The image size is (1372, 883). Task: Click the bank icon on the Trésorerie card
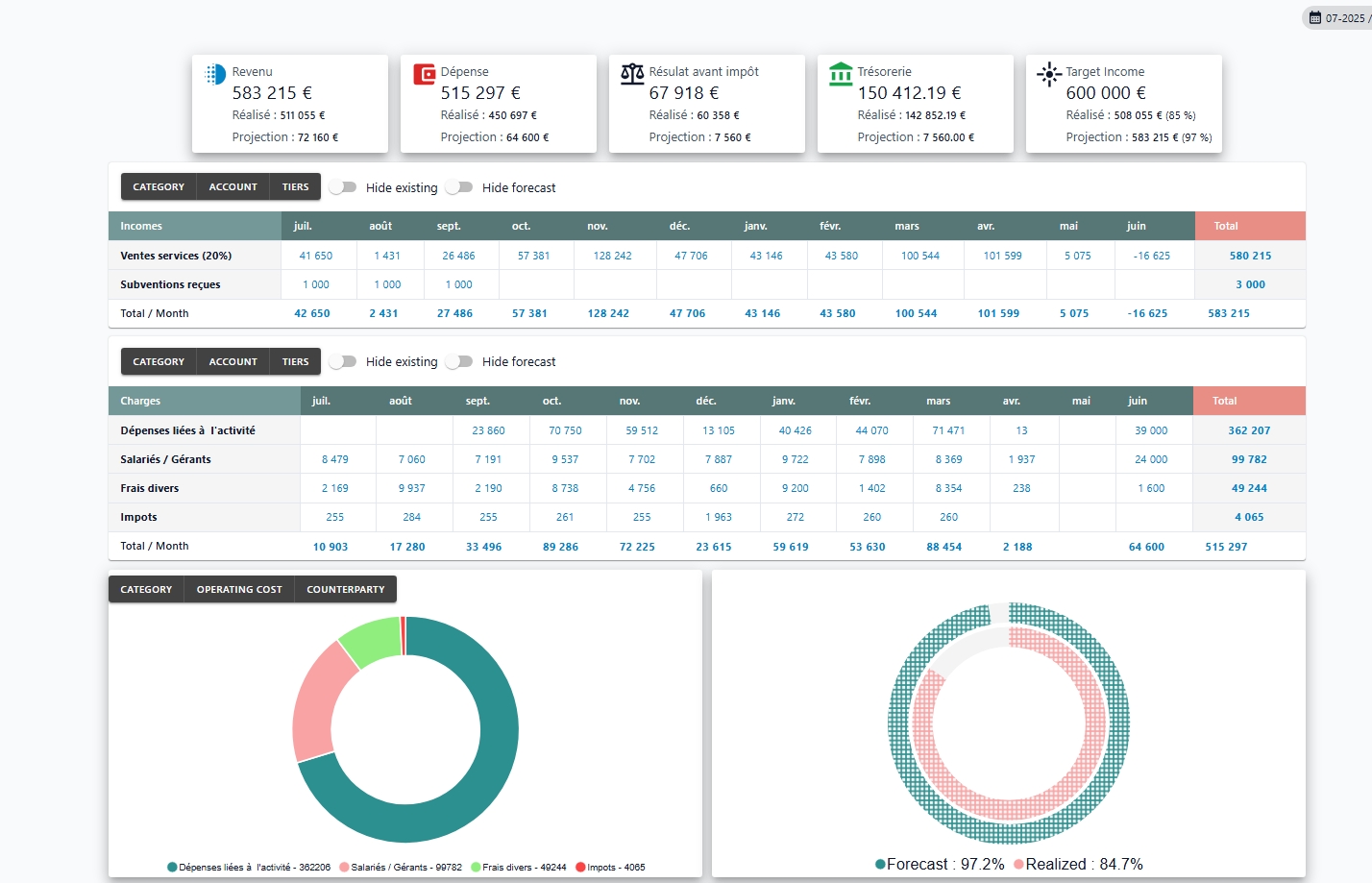click(x=841, y=72)
